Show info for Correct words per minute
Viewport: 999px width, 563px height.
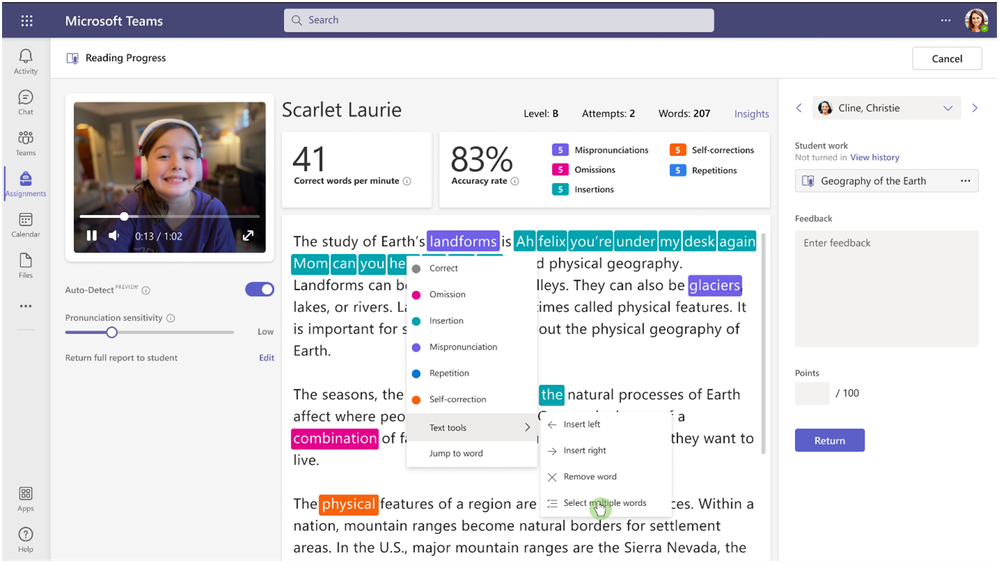click(x=407, y=181)
